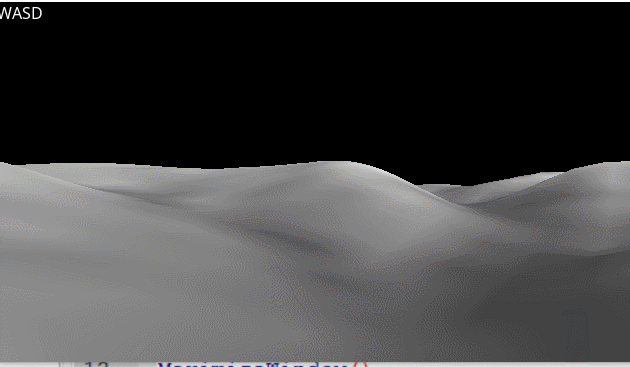Click the MaximizeWindow code text below the viewport
This screenshot has height=367, width=630.
[253, 365]
